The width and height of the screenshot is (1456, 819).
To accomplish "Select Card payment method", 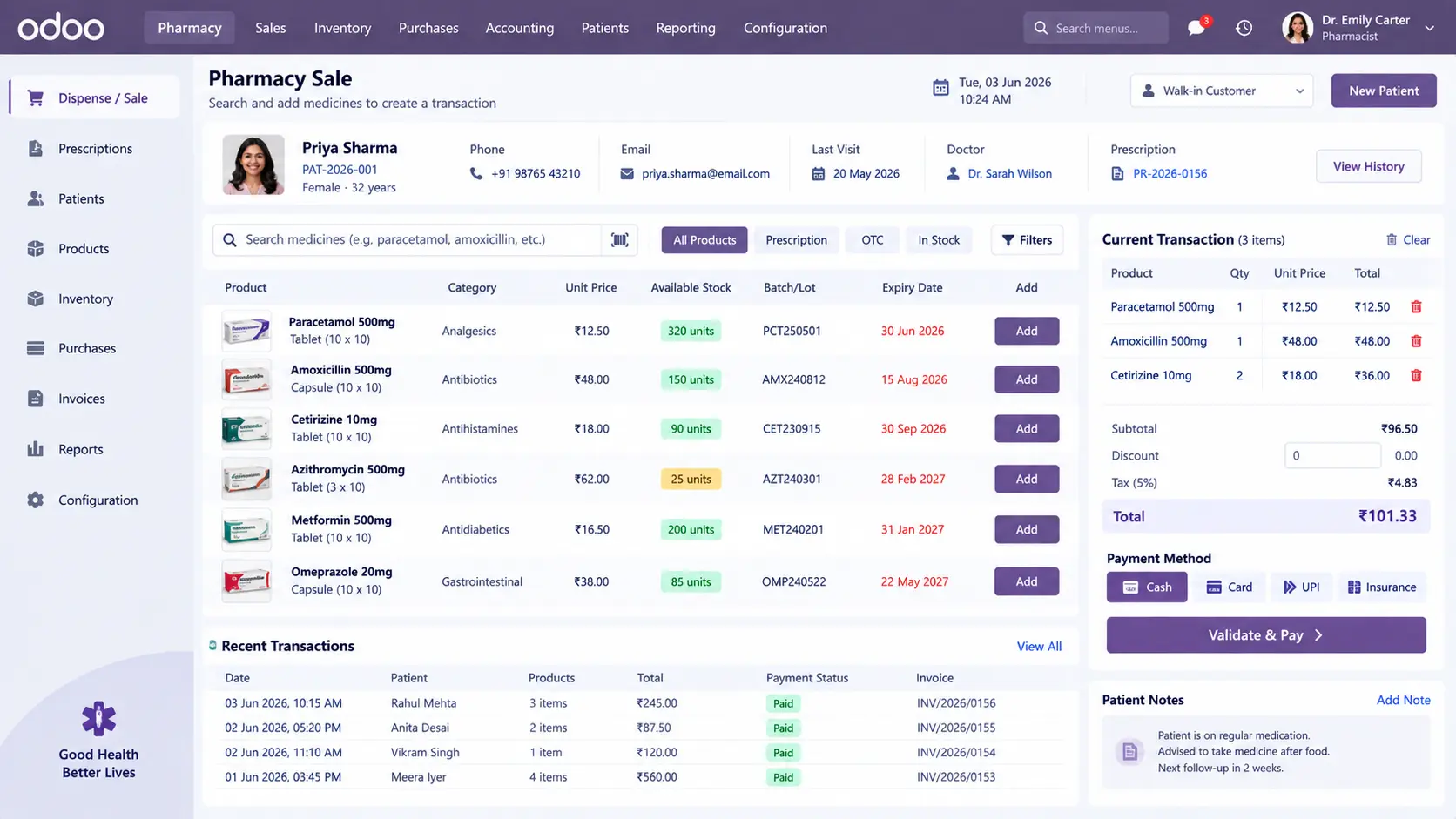I will (1229, 587).
